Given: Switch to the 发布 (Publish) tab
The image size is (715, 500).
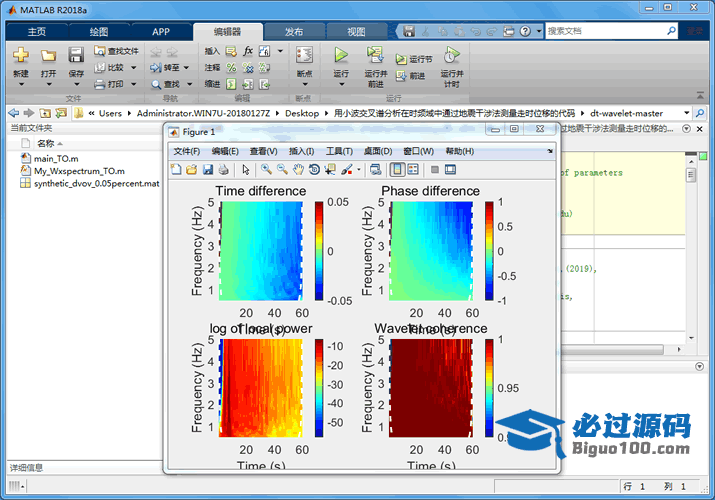Looking at the screenshot, I should pos(294,31).
